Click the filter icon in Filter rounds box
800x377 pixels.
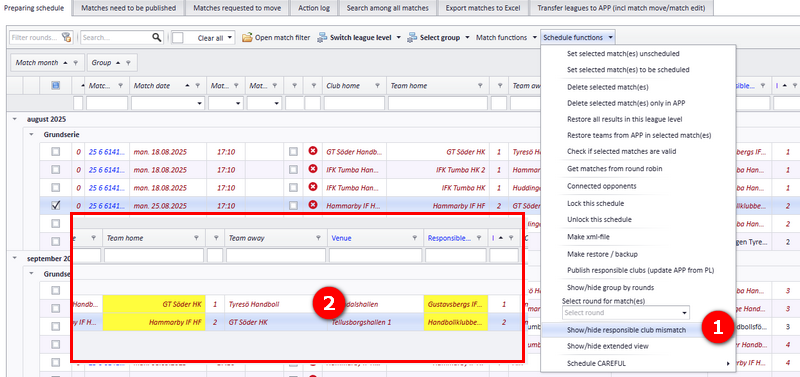(x=66, y=37)
